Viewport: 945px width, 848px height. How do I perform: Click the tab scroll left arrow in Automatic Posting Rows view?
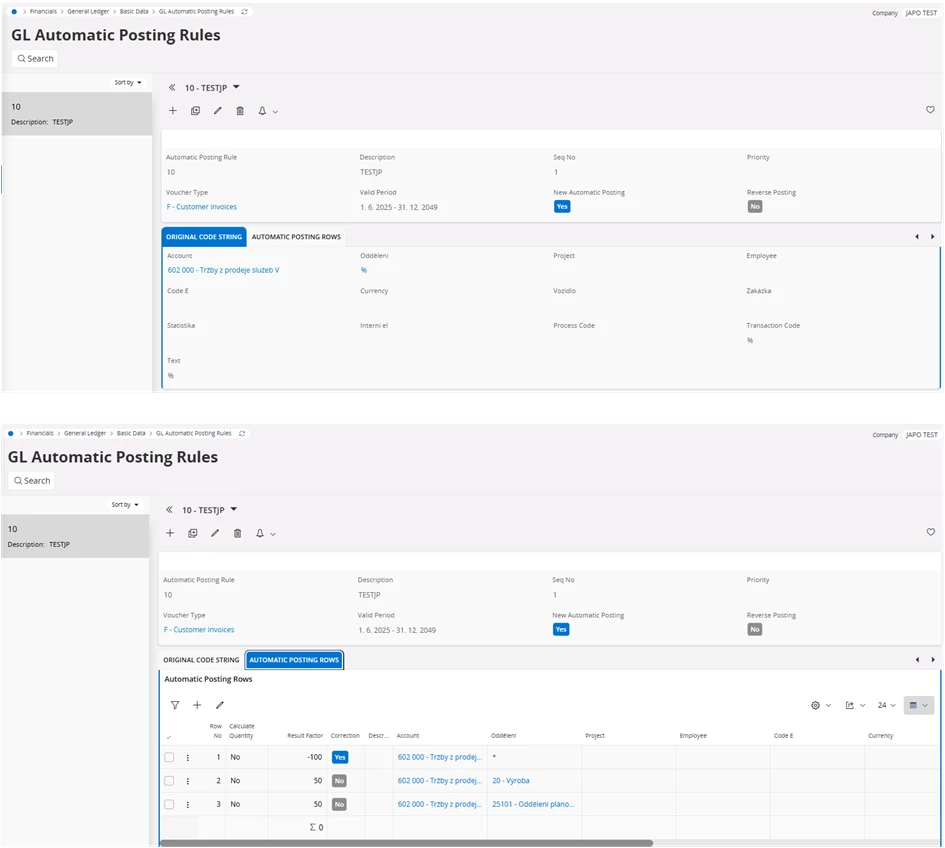coord(917,660)
